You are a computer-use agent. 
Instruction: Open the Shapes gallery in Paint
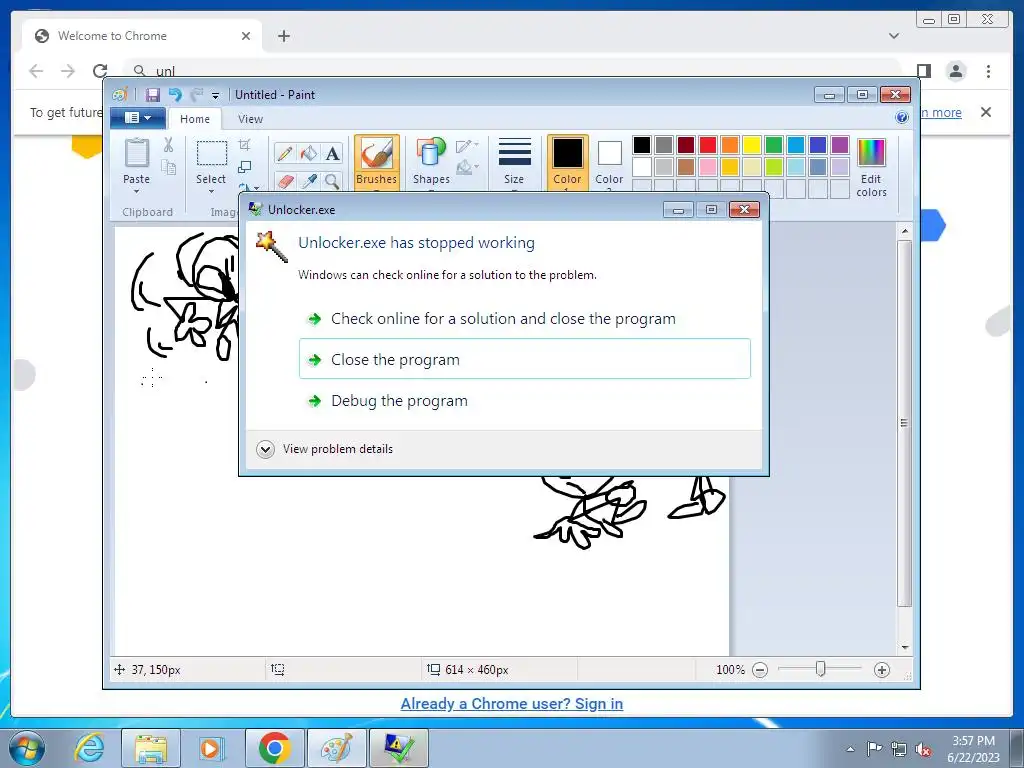coord(431,162)
